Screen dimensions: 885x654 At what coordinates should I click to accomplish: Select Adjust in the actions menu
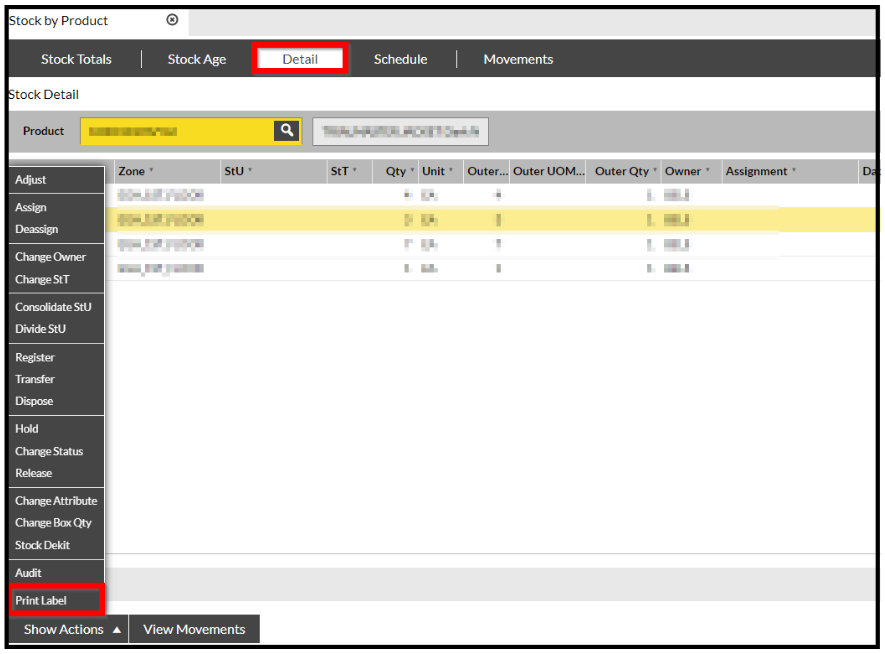30,180
